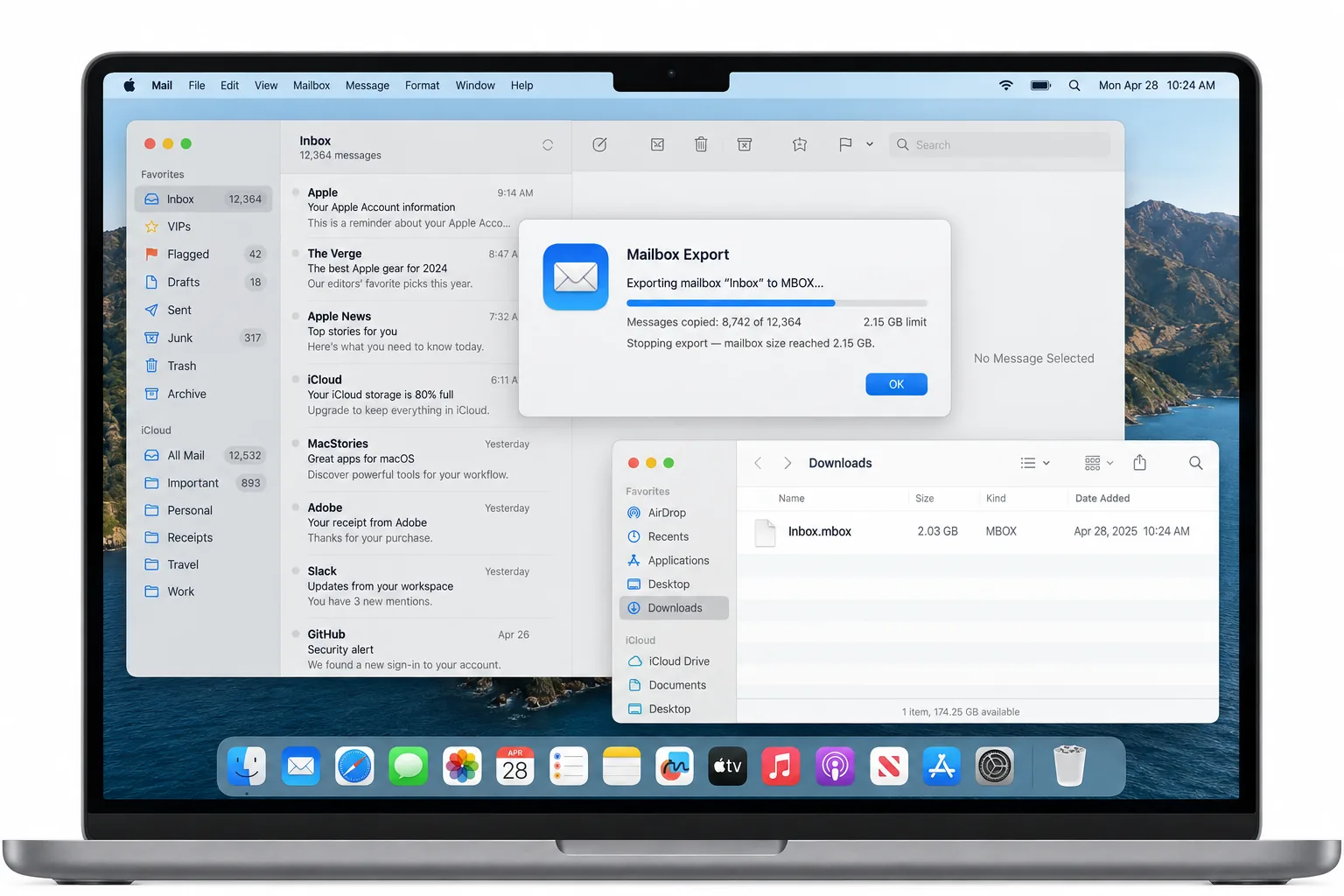Select Recents in Finder sidebar
Viewport: 1344px width, 896px height.
point(674,536)
